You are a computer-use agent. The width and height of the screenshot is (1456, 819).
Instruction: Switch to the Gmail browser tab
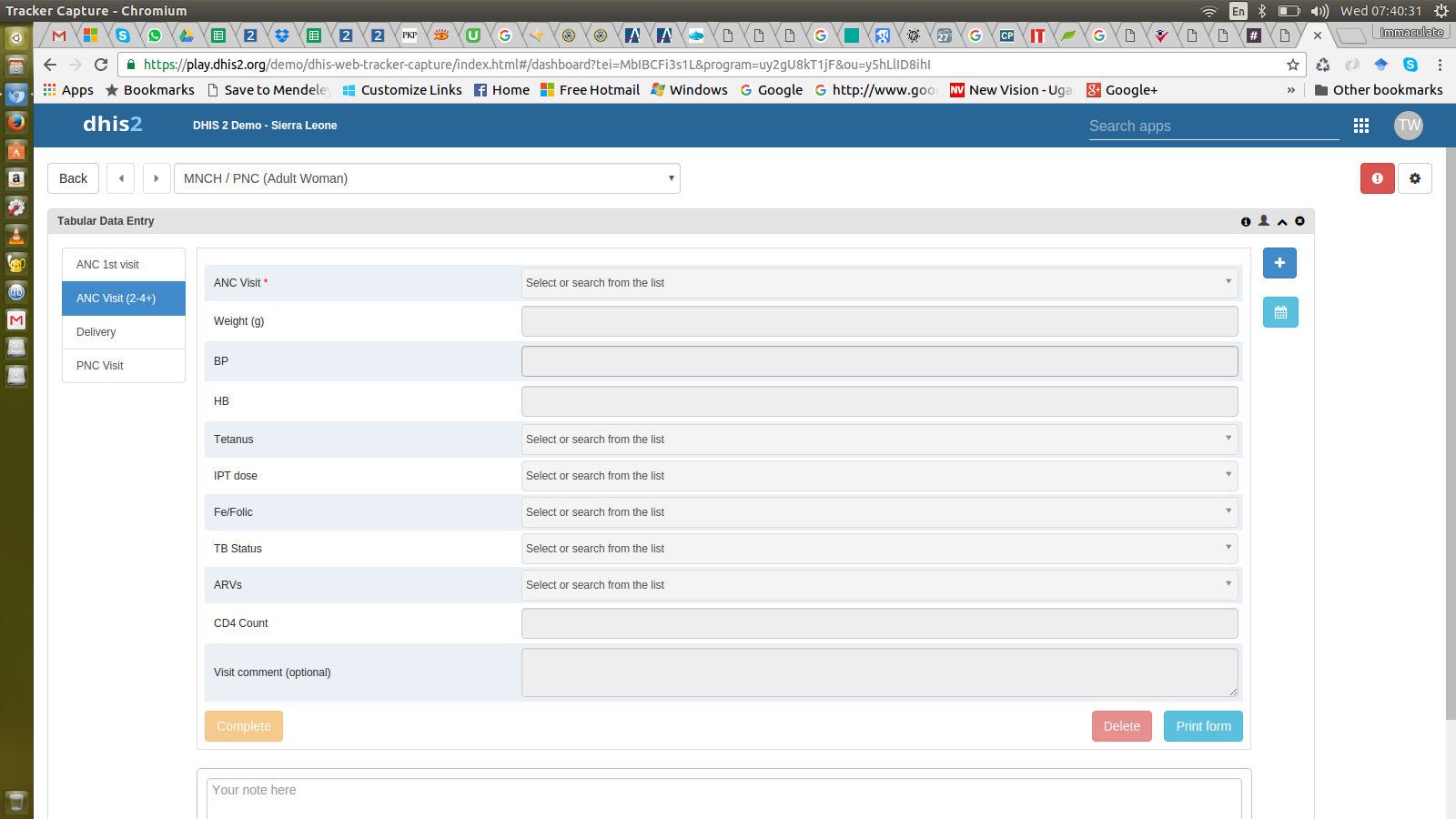(x=59, y=35)
